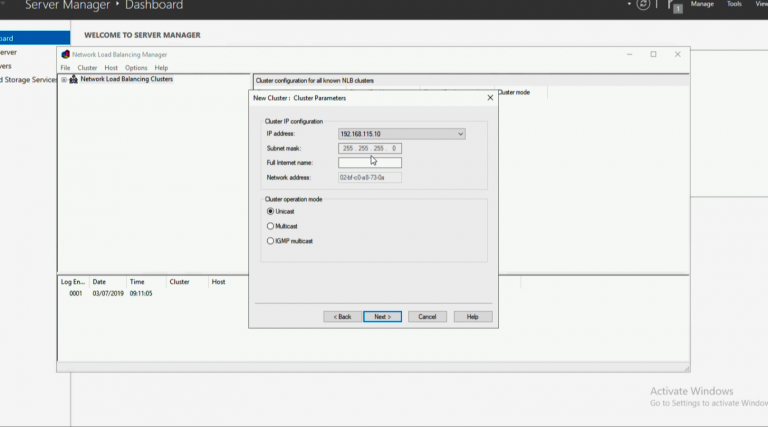Click the NLB Manager title bar icon
This screenshot has width=768, height=427.
66,54
